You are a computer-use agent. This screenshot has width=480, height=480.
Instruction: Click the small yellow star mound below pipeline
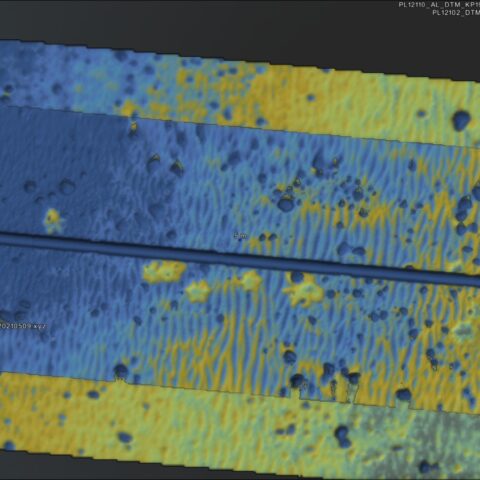198,291
